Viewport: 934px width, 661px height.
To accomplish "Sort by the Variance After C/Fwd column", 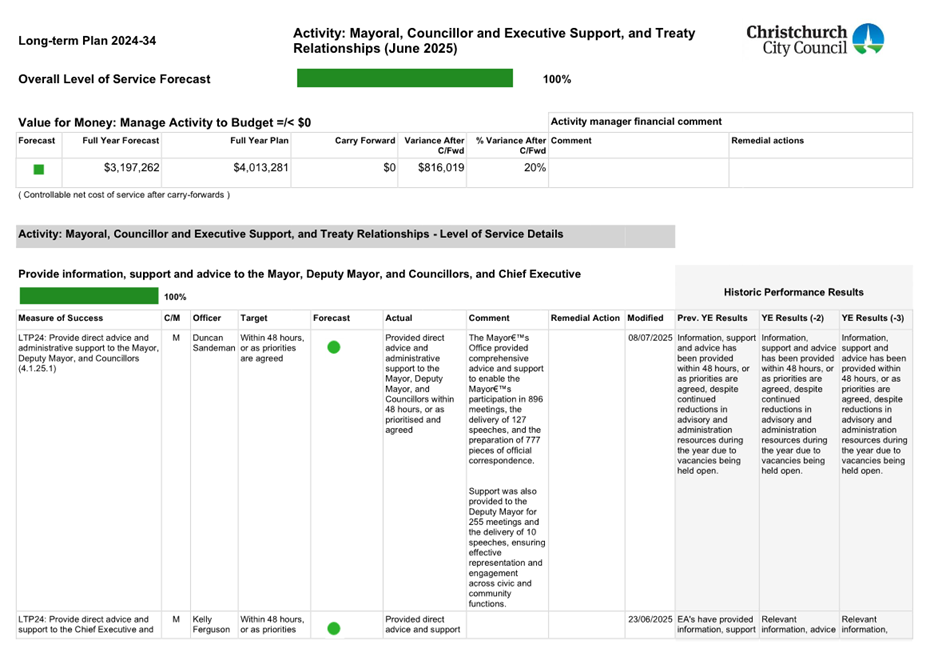I will (434, 145).
